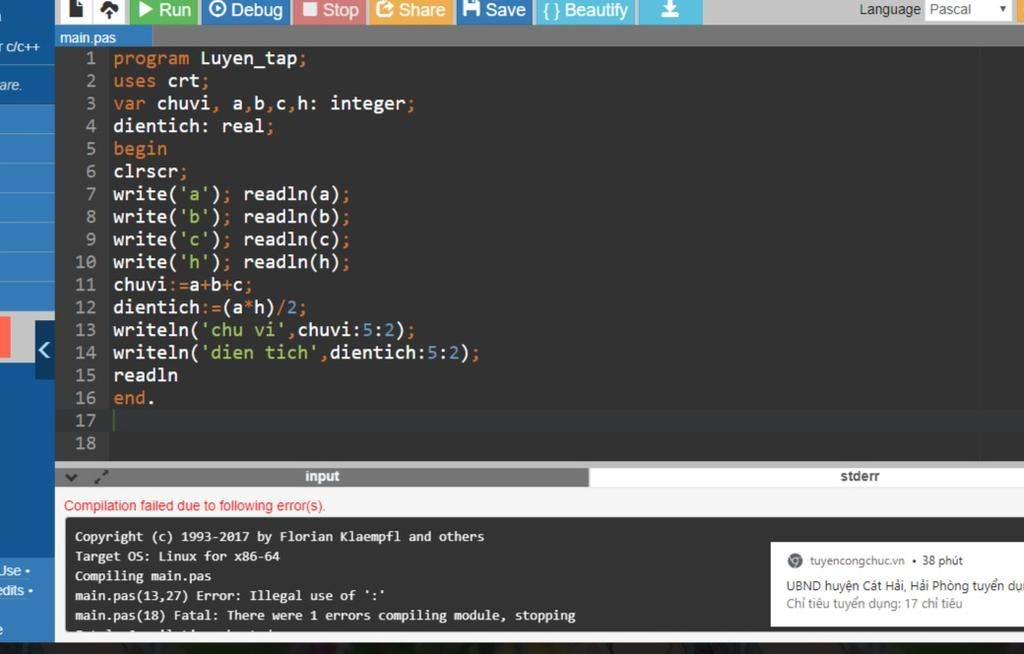This screenshot has height=654, width=1024.
Task: Click the Chrome icon in the notification
Action: 795,561
